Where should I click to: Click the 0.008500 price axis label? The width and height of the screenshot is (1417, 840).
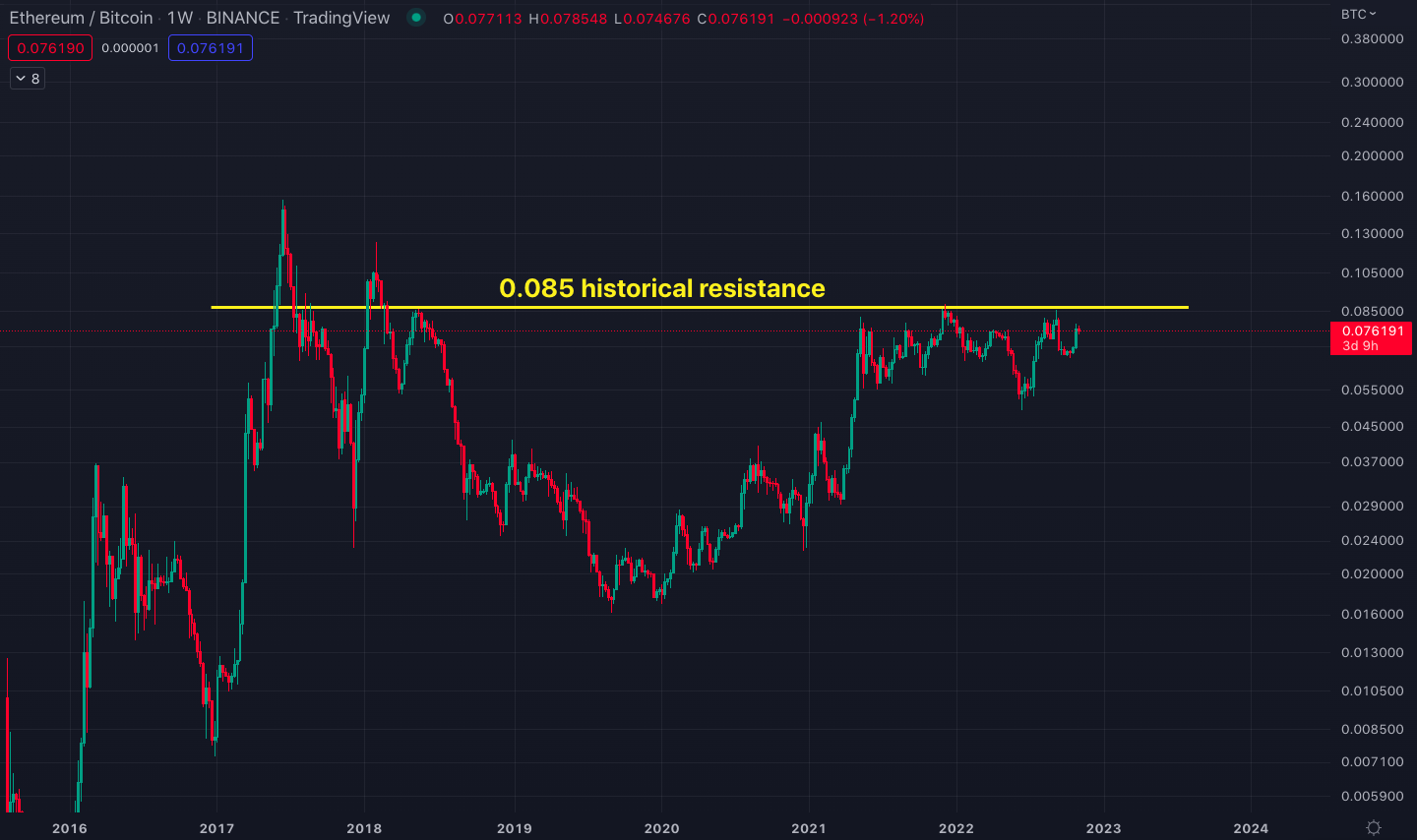click(x=1372, y=730)
